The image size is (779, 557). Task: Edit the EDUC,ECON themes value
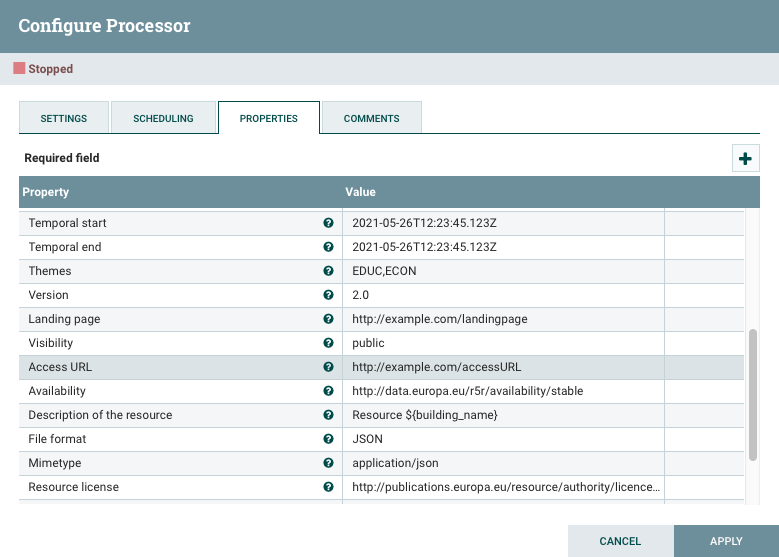[503, 271]
